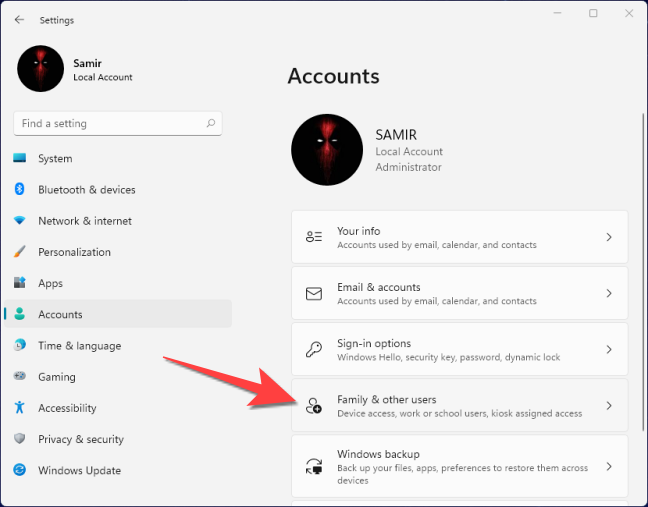Click Device access, work or school description
The image size is (648, 507).
coord(460,413)
